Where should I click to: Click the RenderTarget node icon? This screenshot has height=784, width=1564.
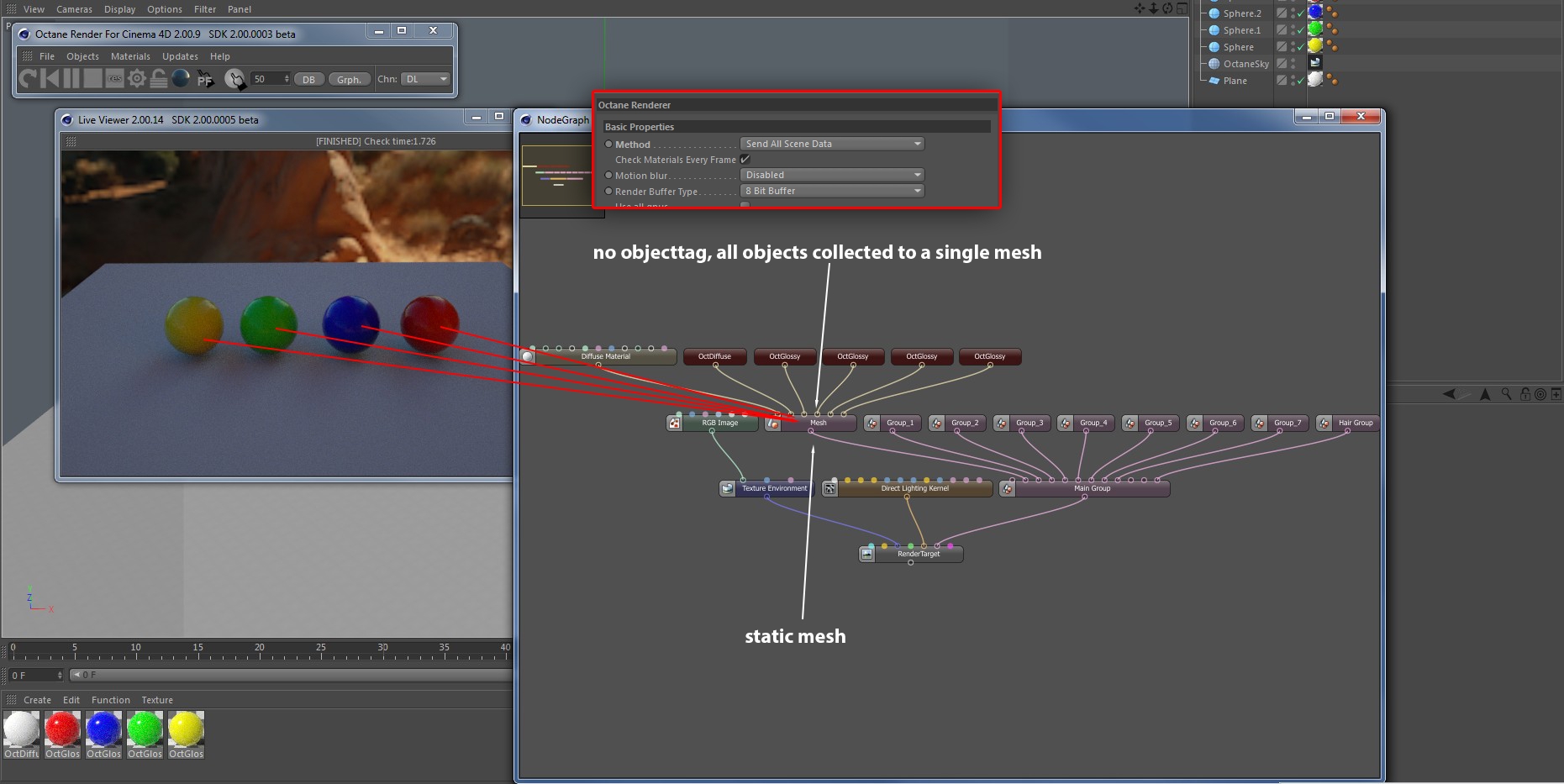point(867,554)
